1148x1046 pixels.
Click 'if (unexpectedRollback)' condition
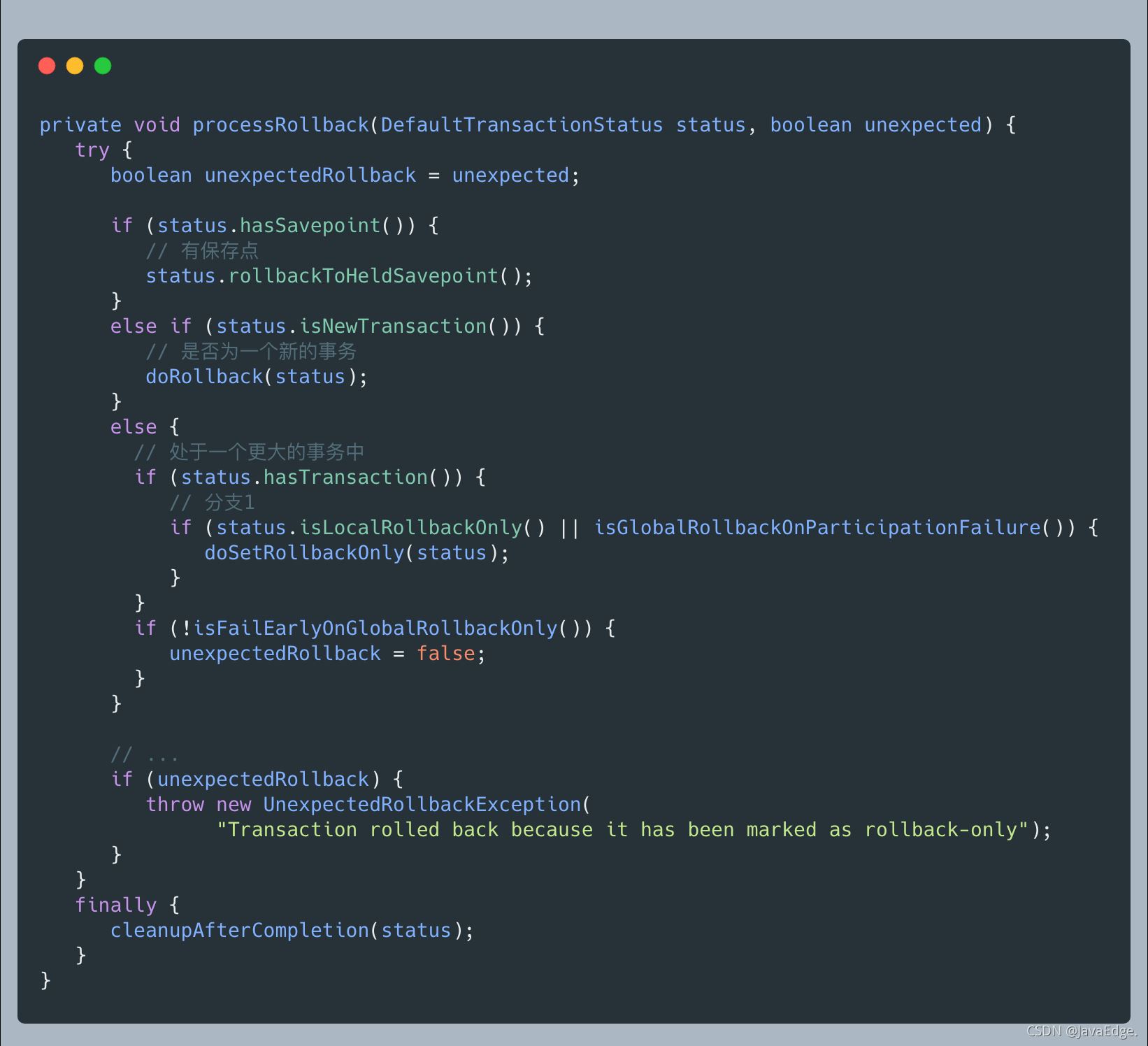(x=245, y=780)
